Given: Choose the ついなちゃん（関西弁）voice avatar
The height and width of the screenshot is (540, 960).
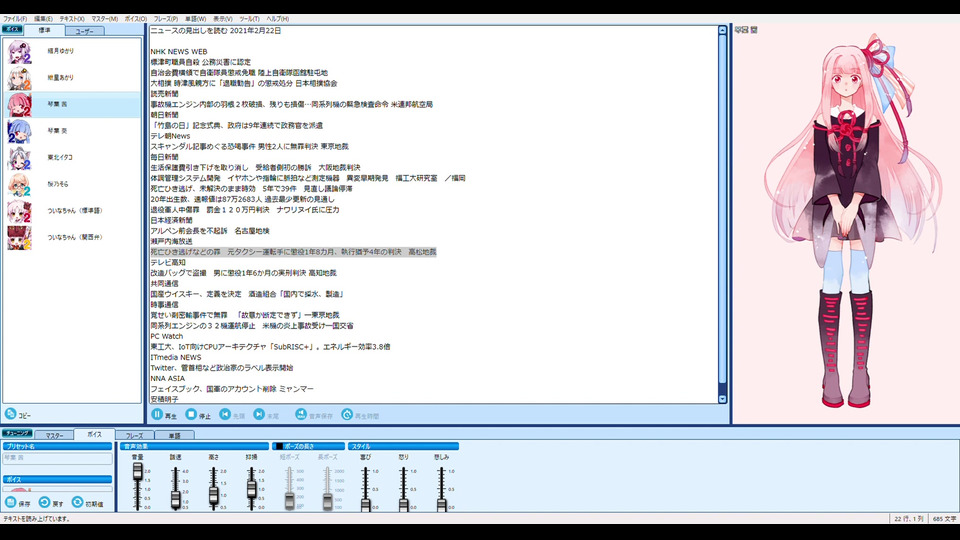Looking at the screenshot, I should pos(20,238).
